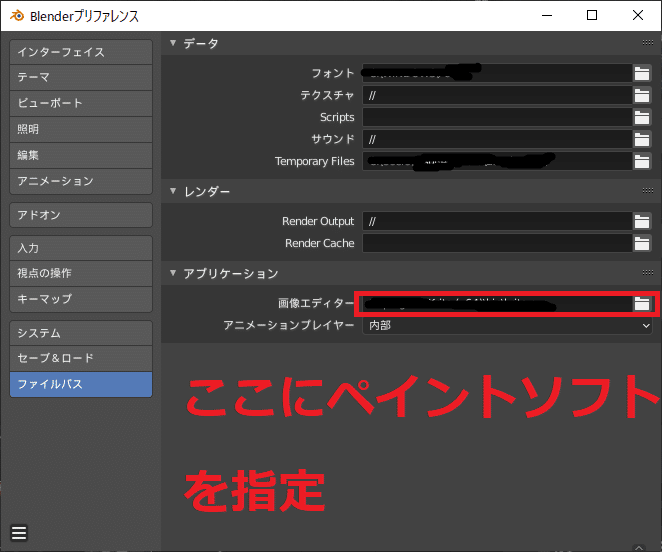Switch to the ビューポート tab
The height and width of the screenshot is (552, 662).
pyautogui.click(x=81, y=103)
